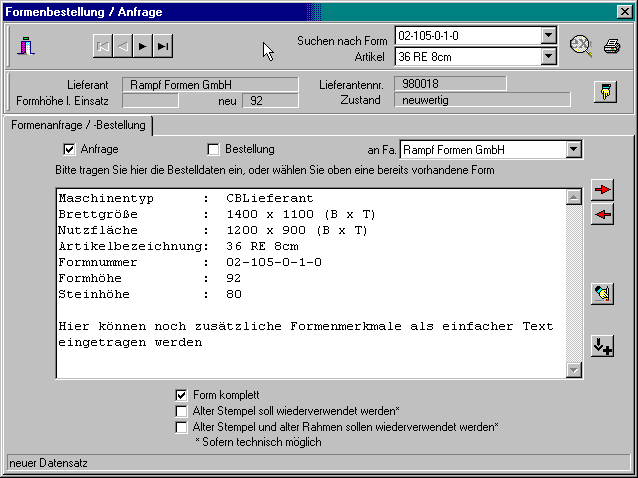Click the hand-writing edit icon

click(x=602, y=293)
